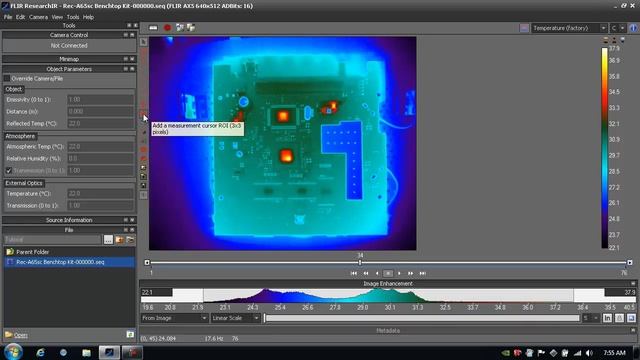Open the color palette selector icon
640x360 pixels.
524,28
